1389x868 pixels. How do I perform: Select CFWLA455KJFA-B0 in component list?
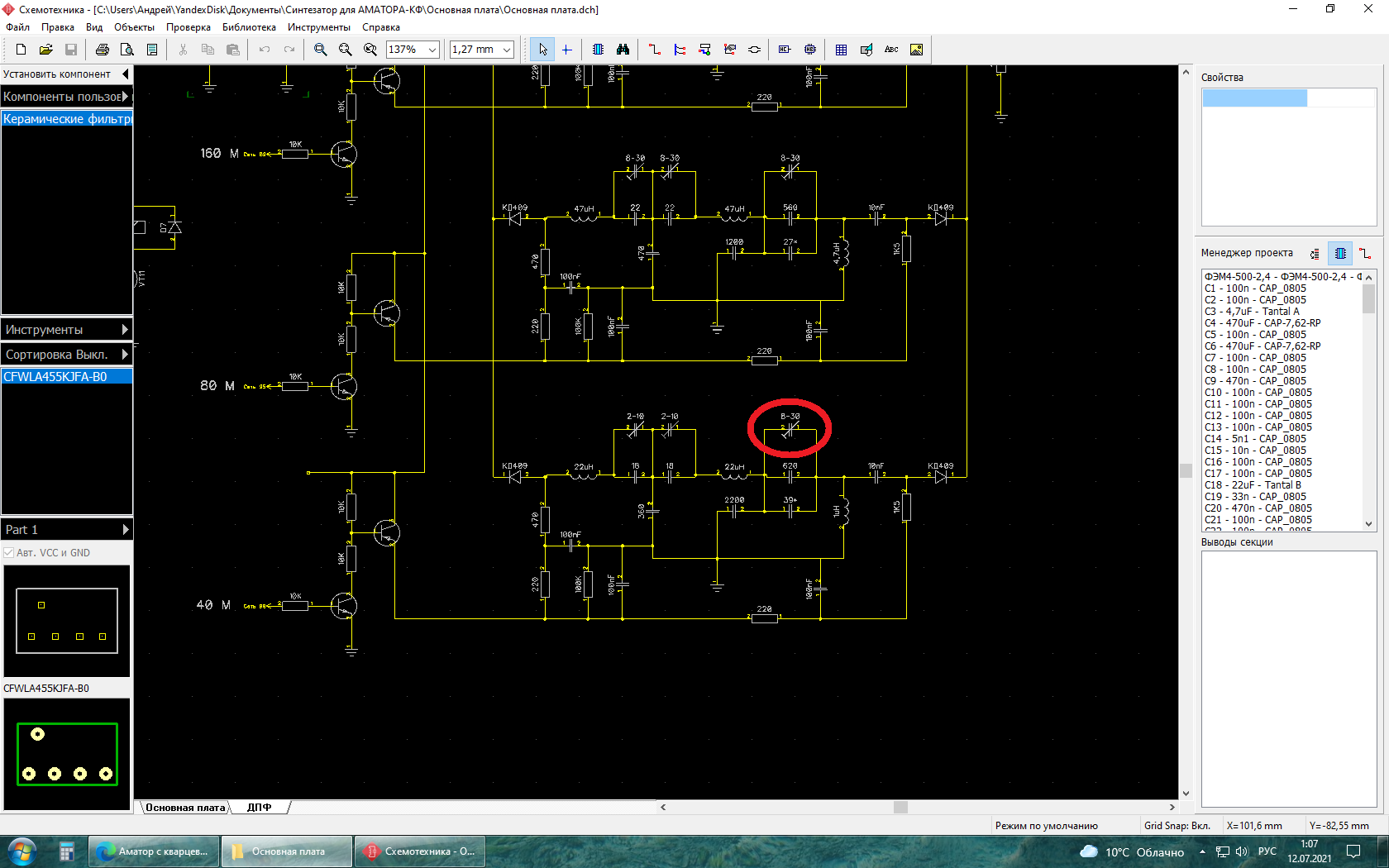click(66, 377)
